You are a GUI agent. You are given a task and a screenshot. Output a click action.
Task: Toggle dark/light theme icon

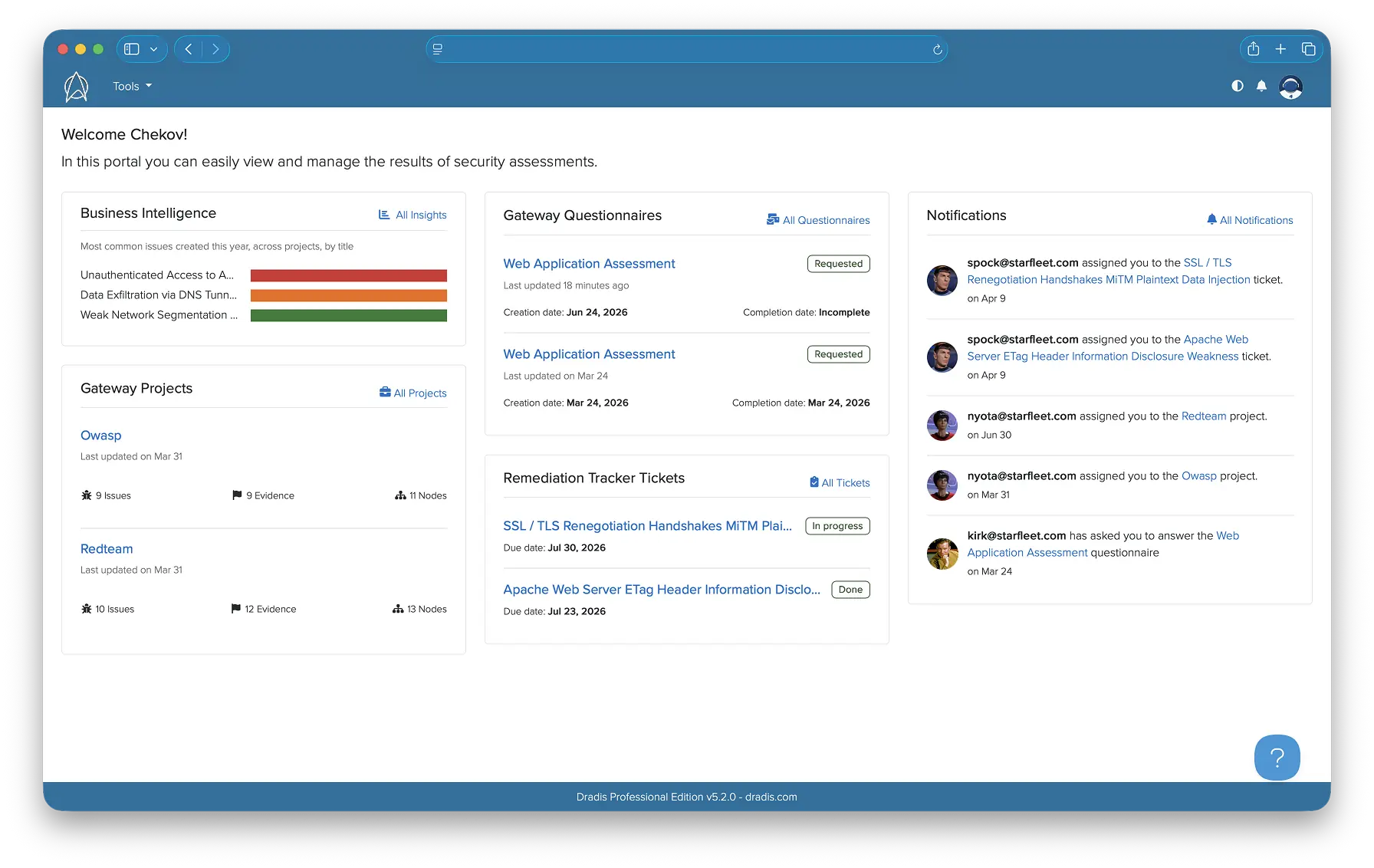pos(1237,86)
